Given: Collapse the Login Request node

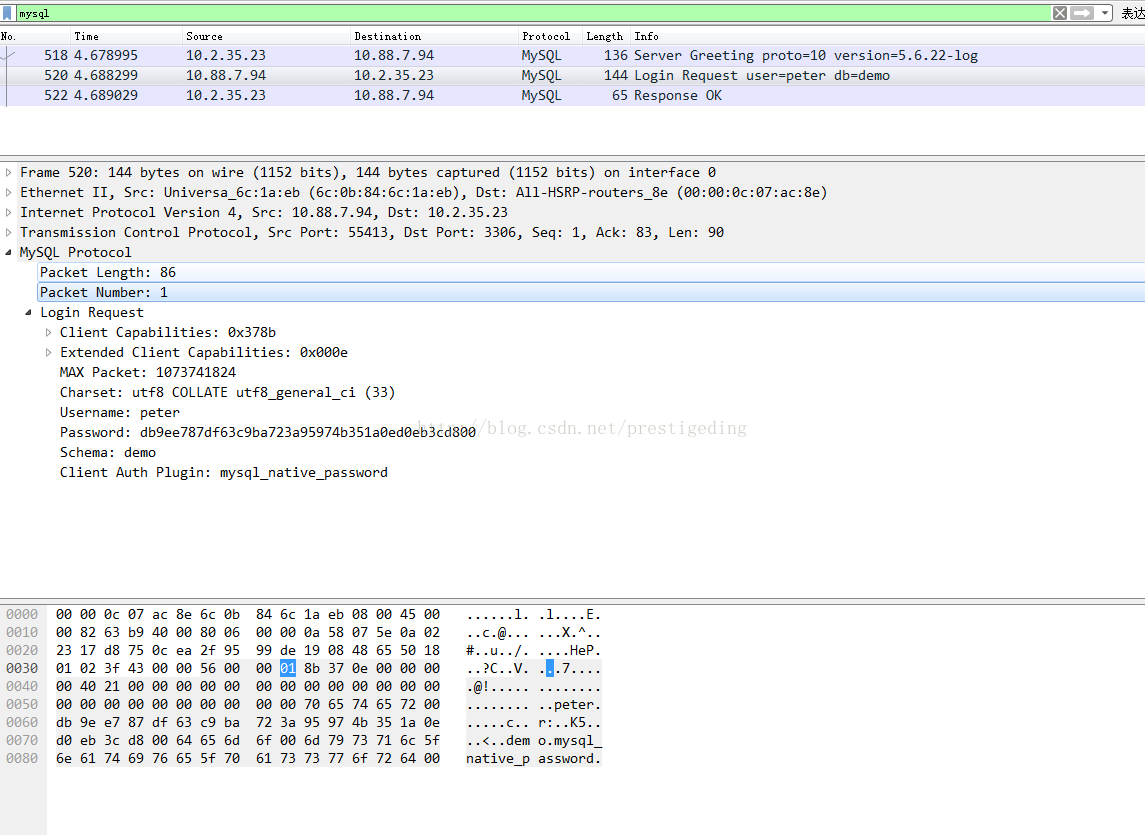Looking at the screenshot, I should point(28,312).
